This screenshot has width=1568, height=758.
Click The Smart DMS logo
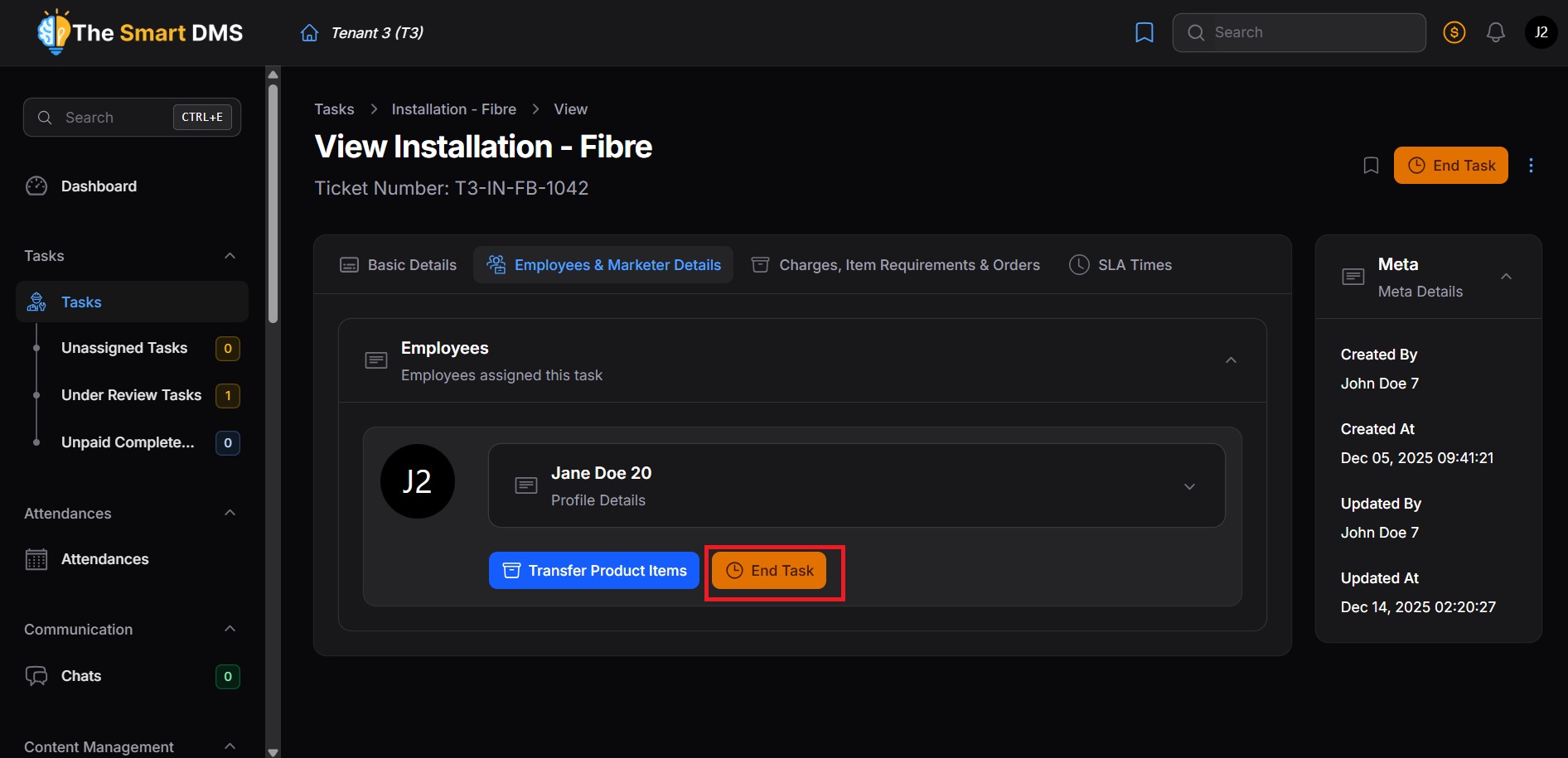click(x=140, y=32)
